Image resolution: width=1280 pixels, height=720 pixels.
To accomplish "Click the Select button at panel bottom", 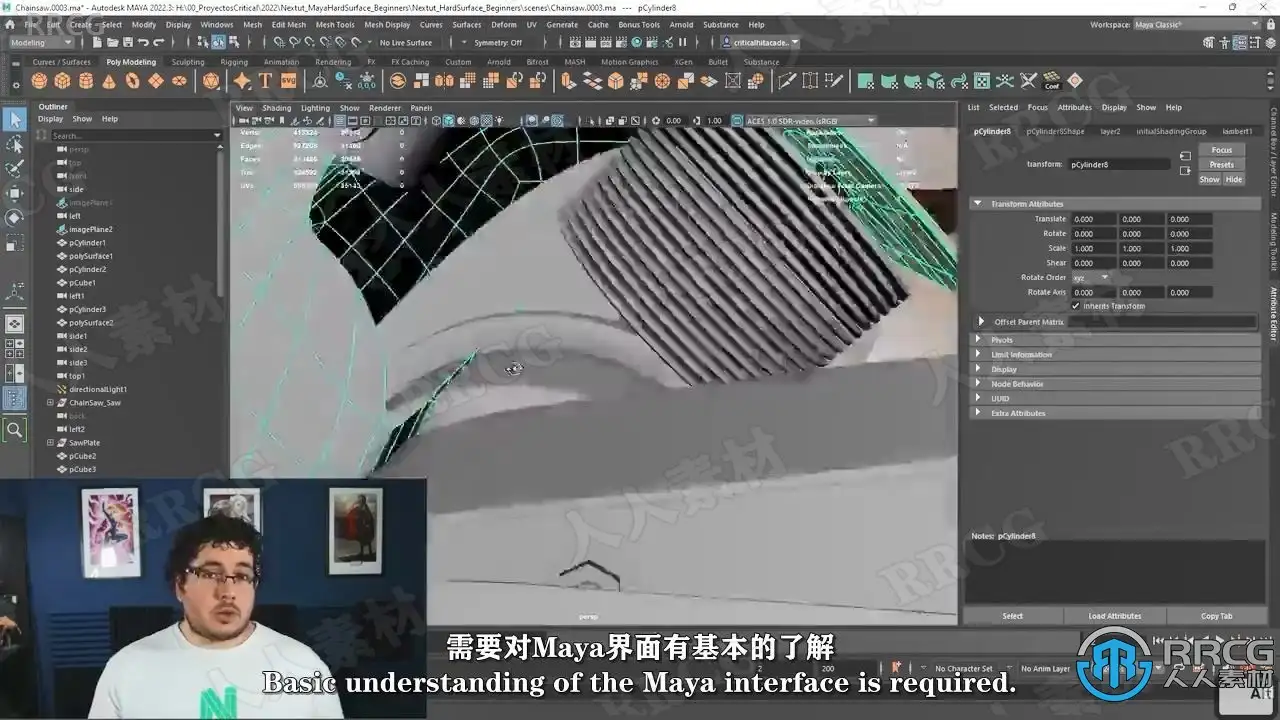I will (x=1013, y=616).
